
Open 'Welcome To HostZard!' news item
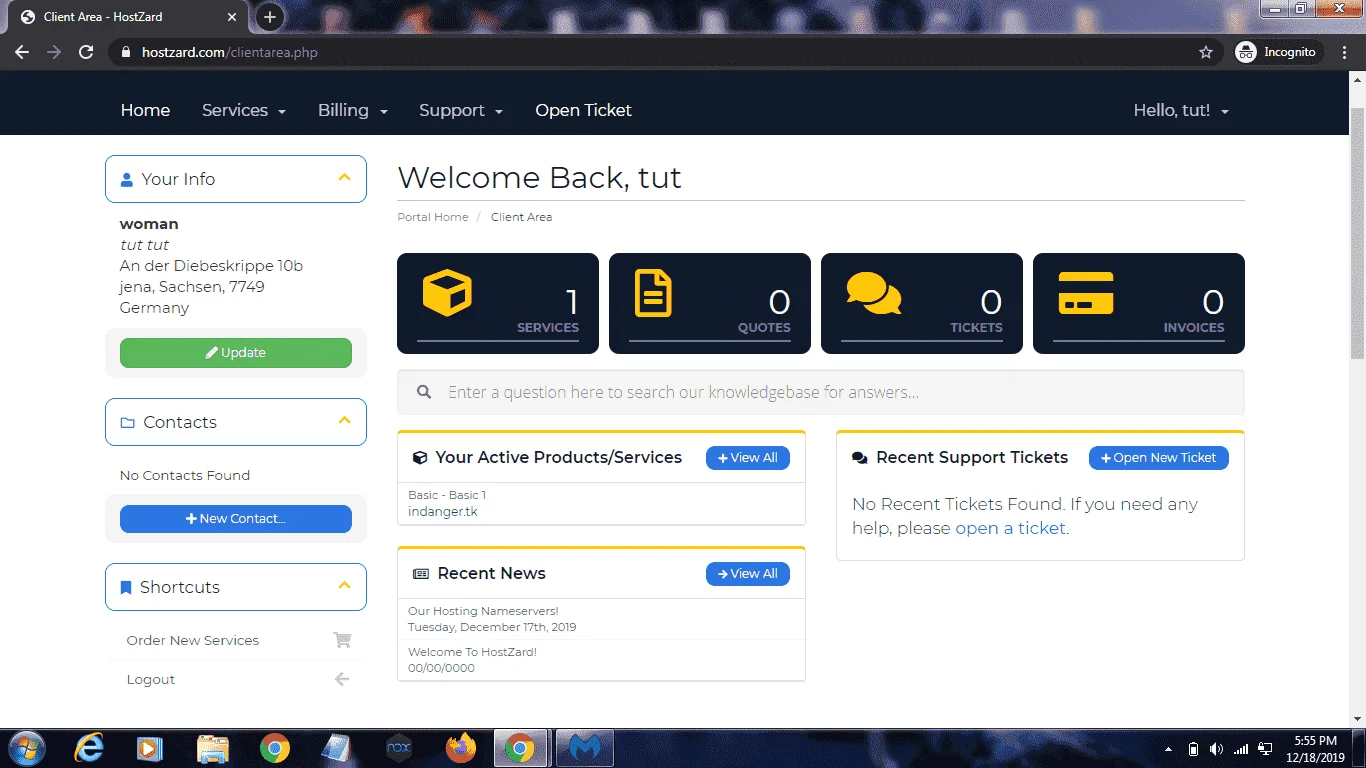point(472,652)
